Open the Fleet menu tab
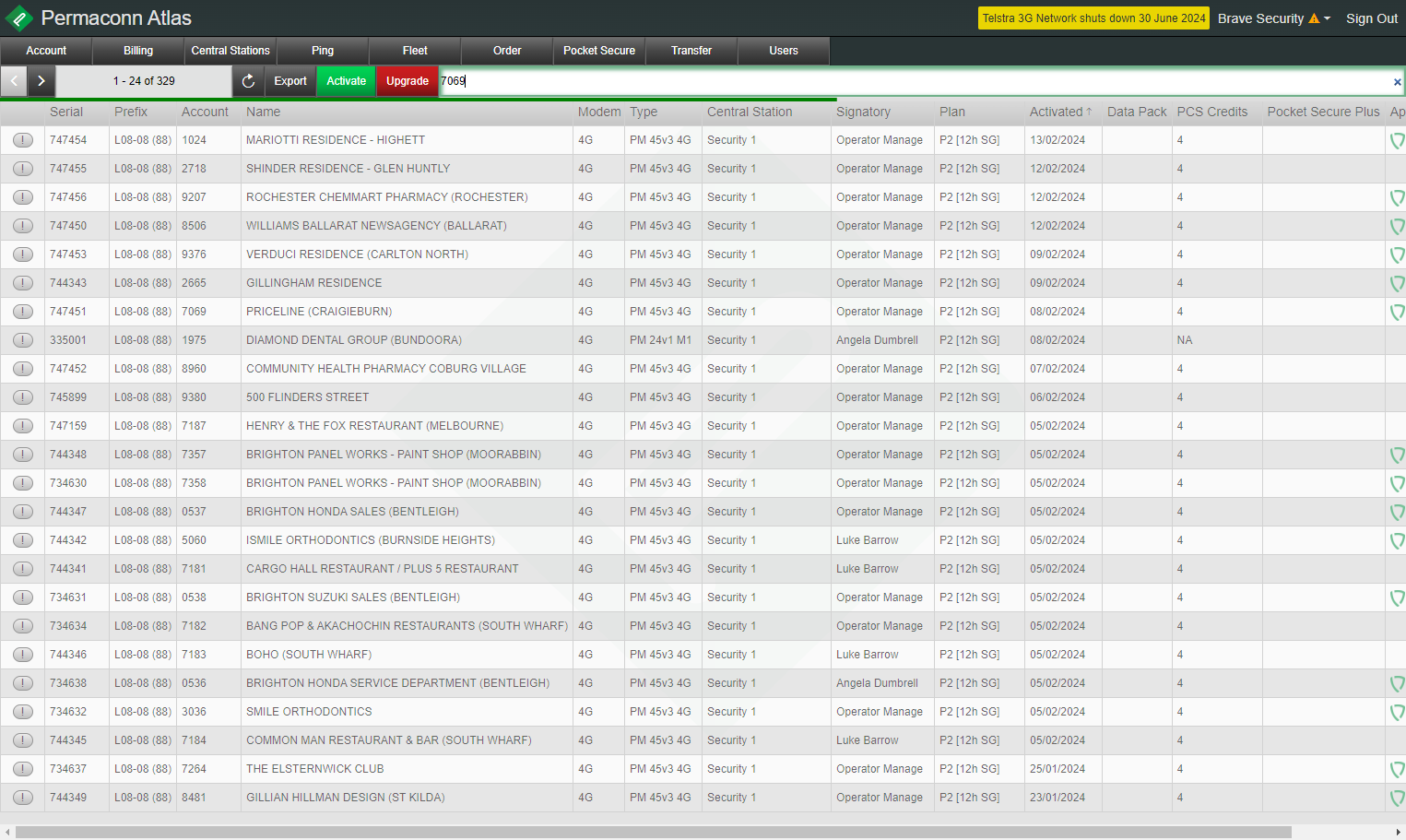 pos(415,51)
